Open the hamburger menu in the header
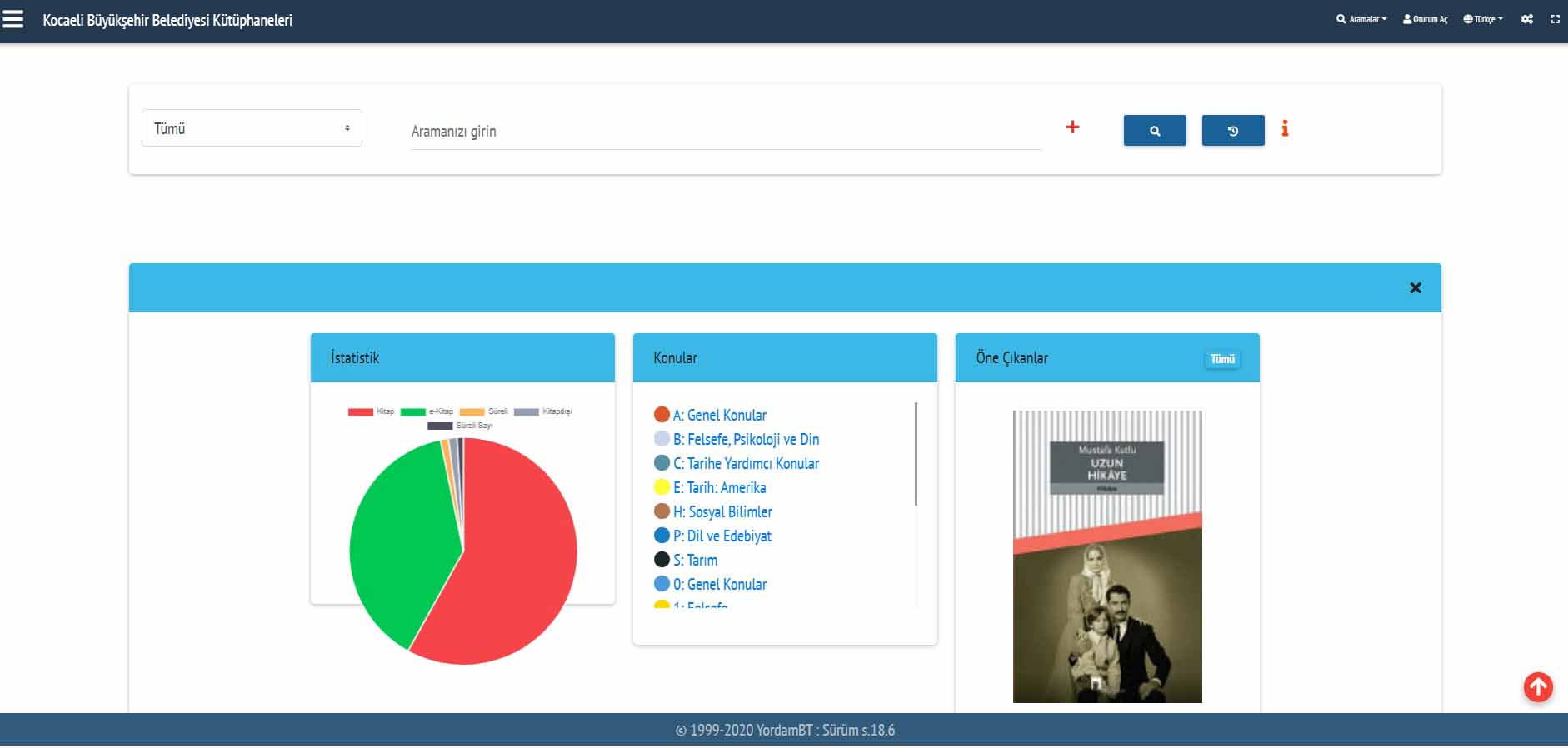1568x748 pixels. (x=13, y=20)
